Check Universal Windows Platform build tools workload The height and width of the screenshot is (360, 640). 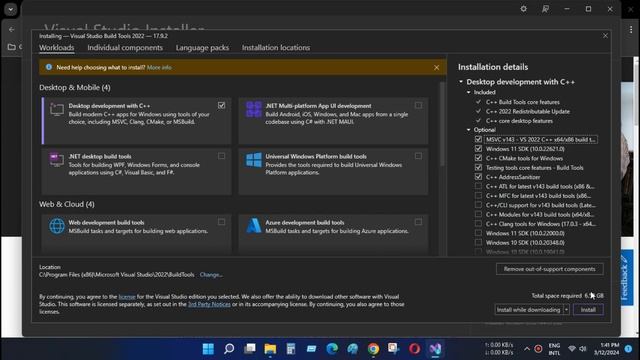click(418, 156)
